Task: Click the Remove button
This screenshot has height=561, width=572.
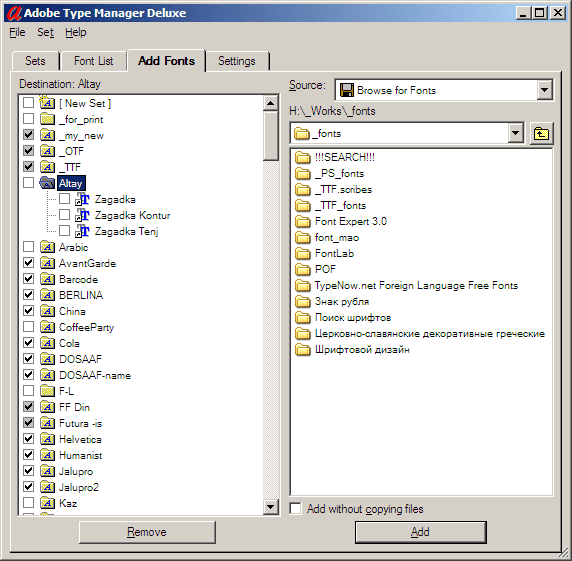Action: 147,532
